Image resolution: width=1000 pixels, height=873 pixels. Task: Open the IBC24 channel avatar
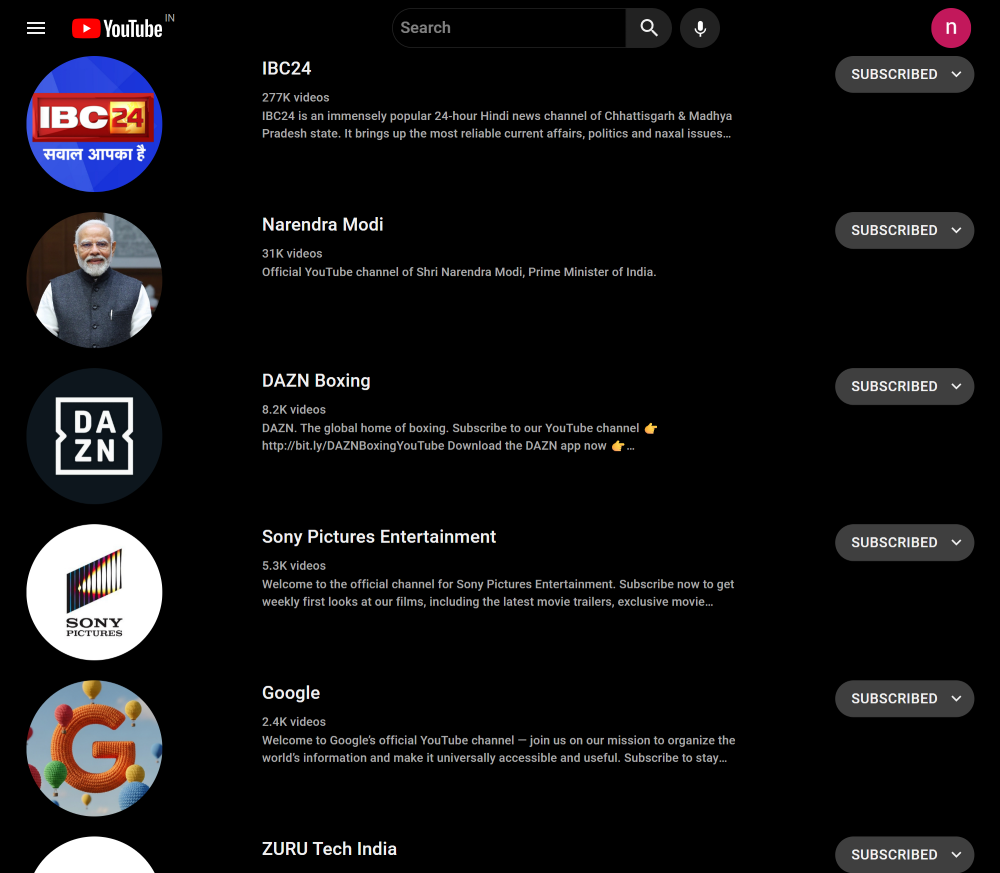tap(94, 124)
